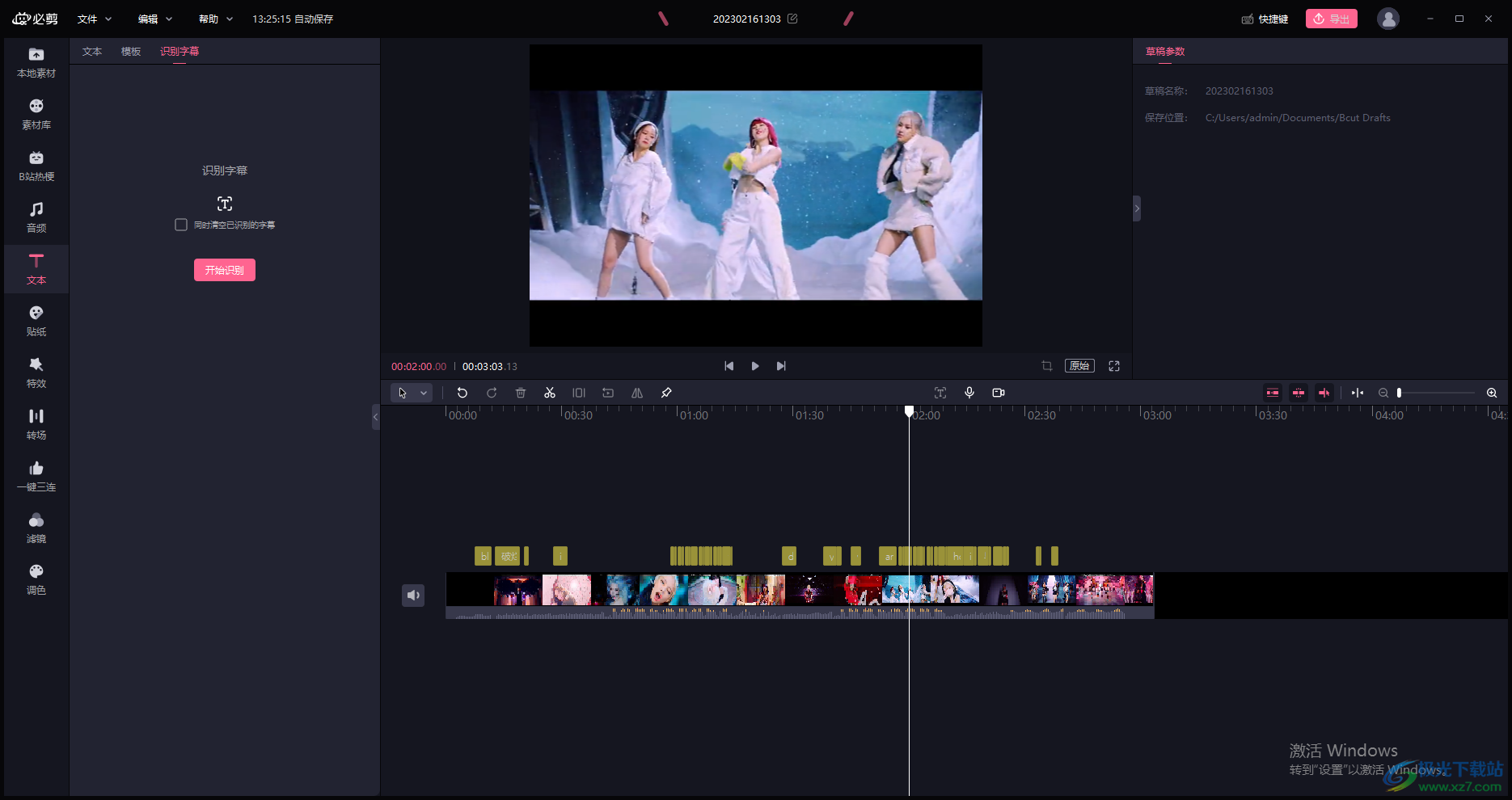Click the playhead alignment split icon
The image size is (1512, 800).
(1358, 393)
